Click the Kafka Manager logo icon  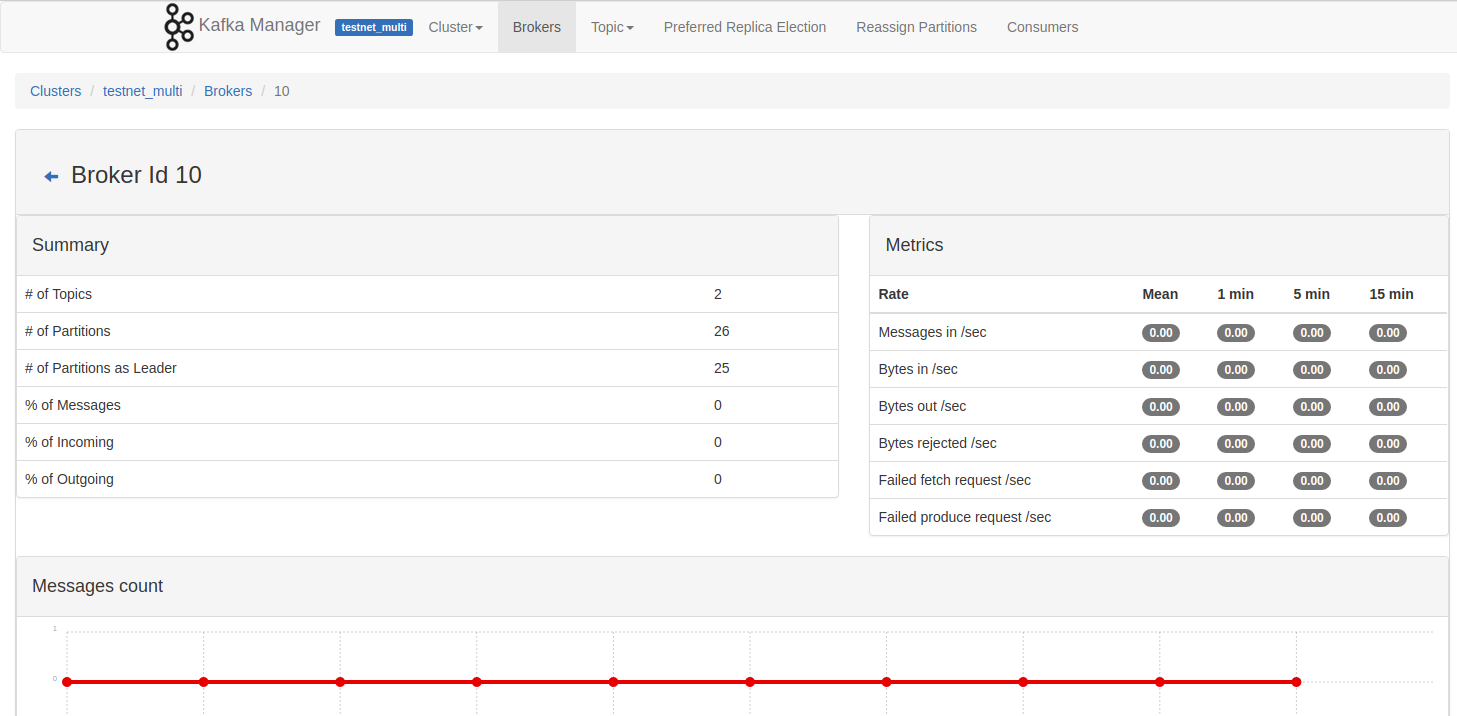179,27
